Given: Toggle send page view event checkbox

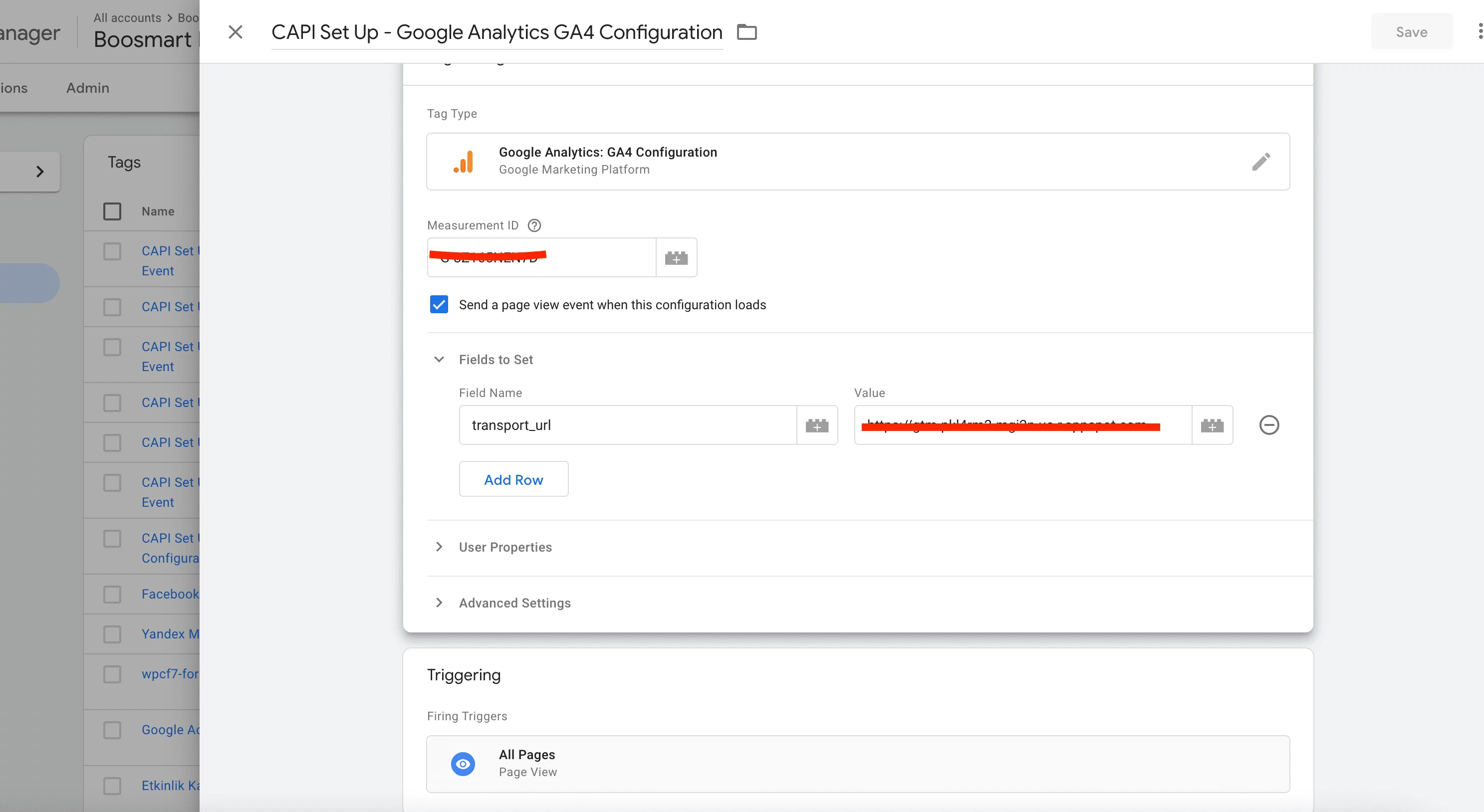Looking at the screenshot, I should point(439,304).
